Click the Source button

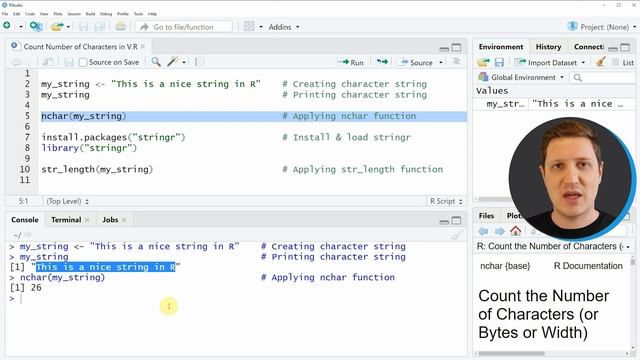point(416,62)
